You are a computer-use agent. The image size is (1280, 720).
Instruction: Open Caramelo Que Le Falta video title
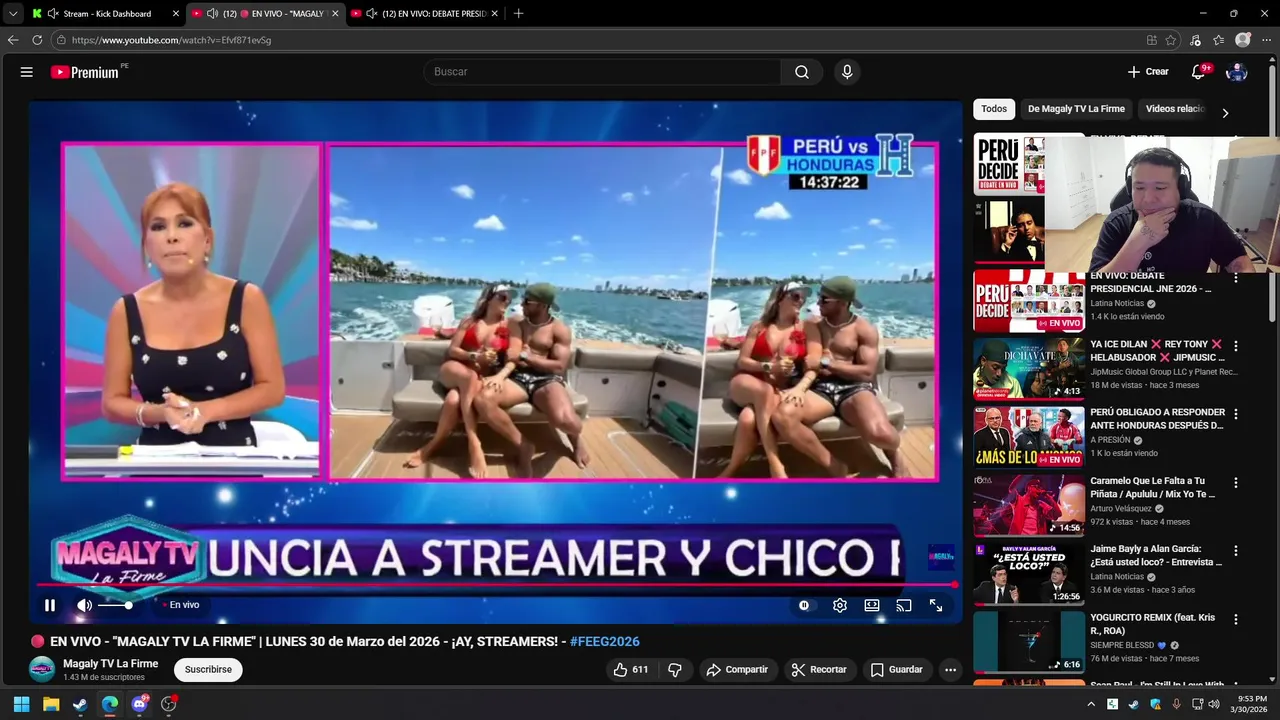1153,487
